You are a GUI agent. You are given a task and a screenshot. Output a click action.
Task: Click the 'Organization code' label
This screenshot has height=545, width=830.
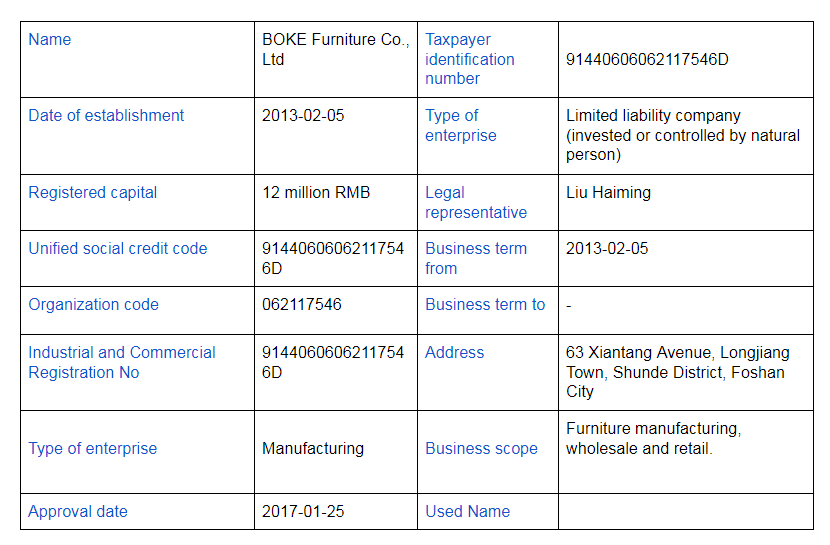pyautogui.click(x=93, y=305)
